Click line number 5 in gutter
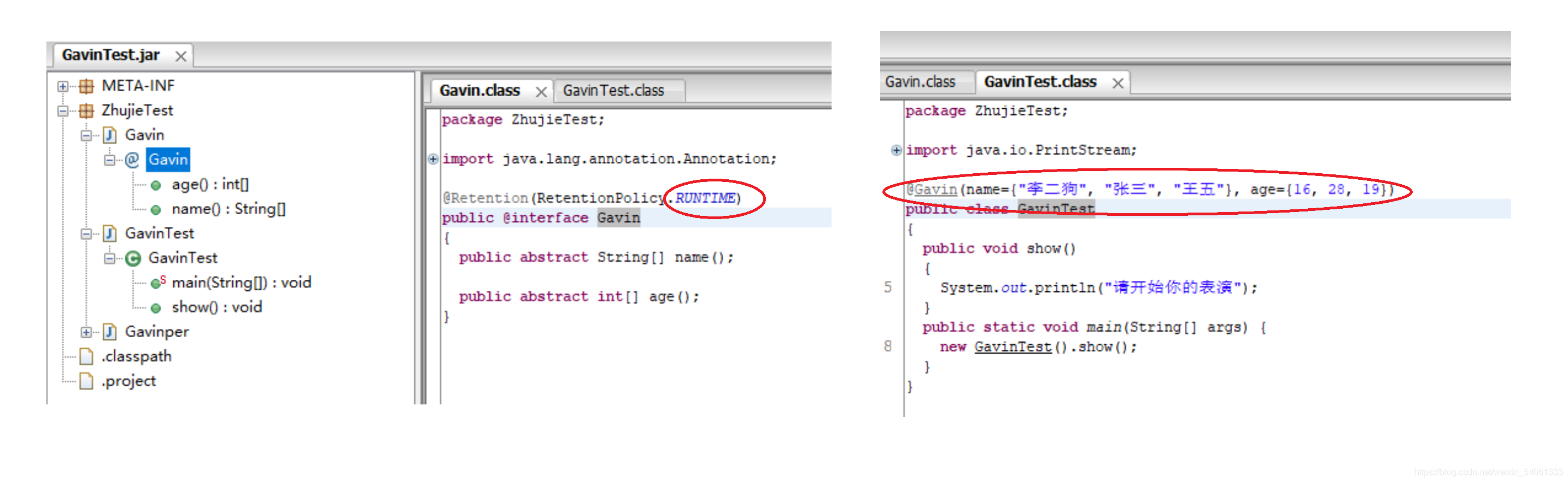The width and height of the screenshot is (1568, 482). pos(888,287)
